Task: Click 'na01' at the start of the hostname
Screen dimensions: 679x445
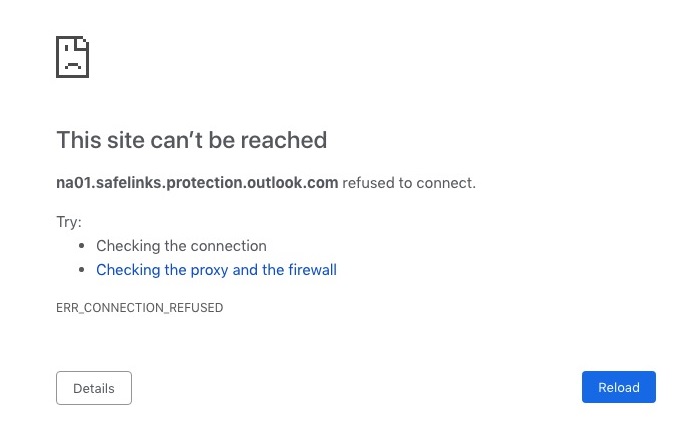Action: coord(74,183)
